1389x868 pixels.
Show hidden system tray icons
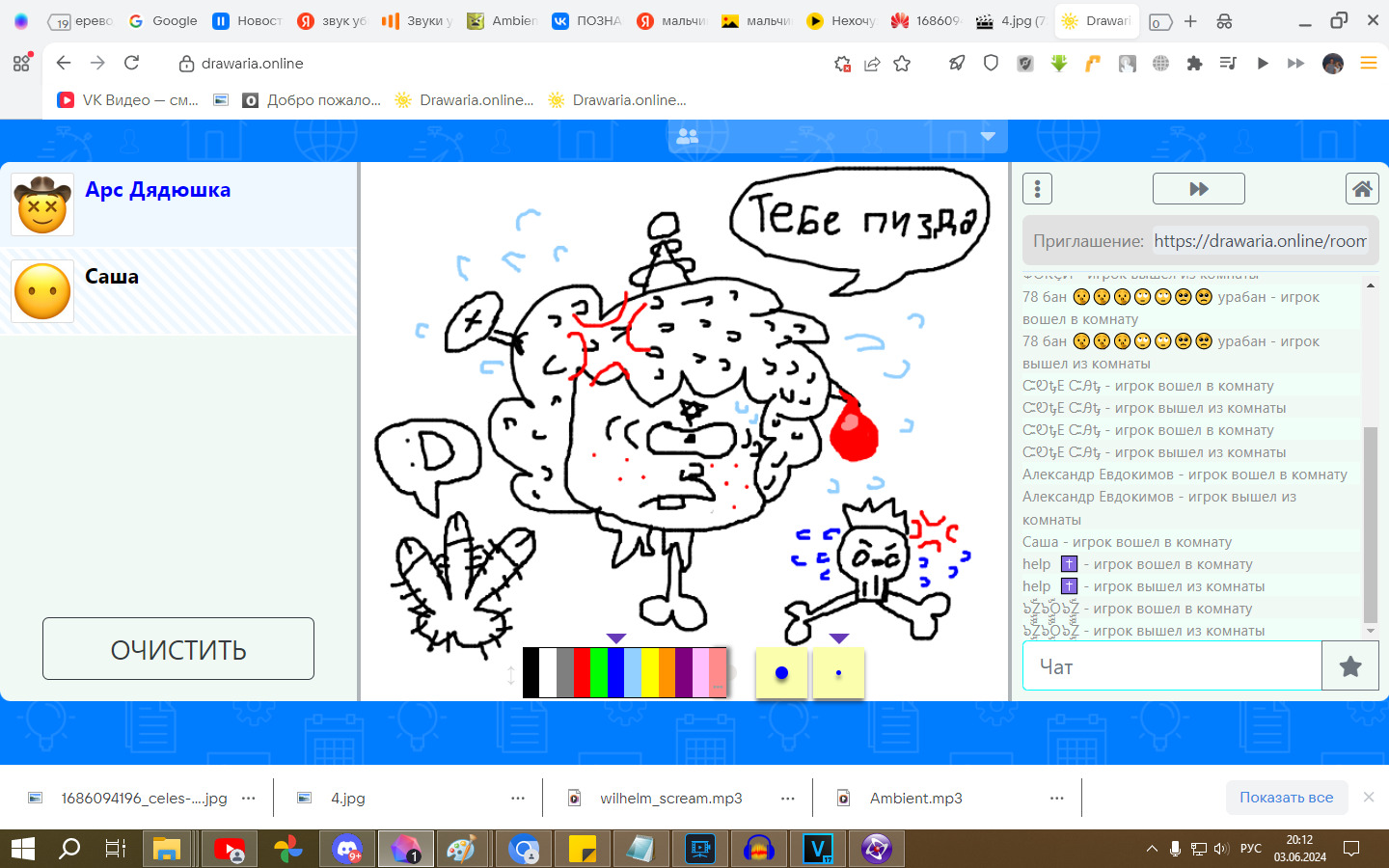[1152, 849]
